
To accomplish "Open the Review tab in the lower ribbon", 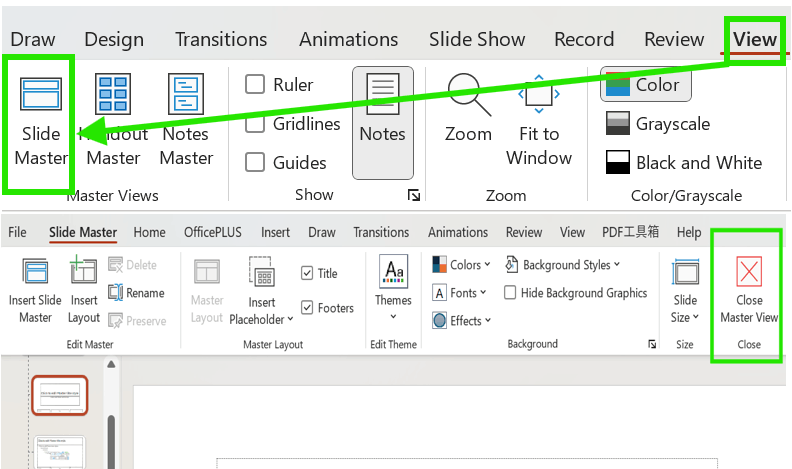I will pyautogui.click(x=524, y=232).
